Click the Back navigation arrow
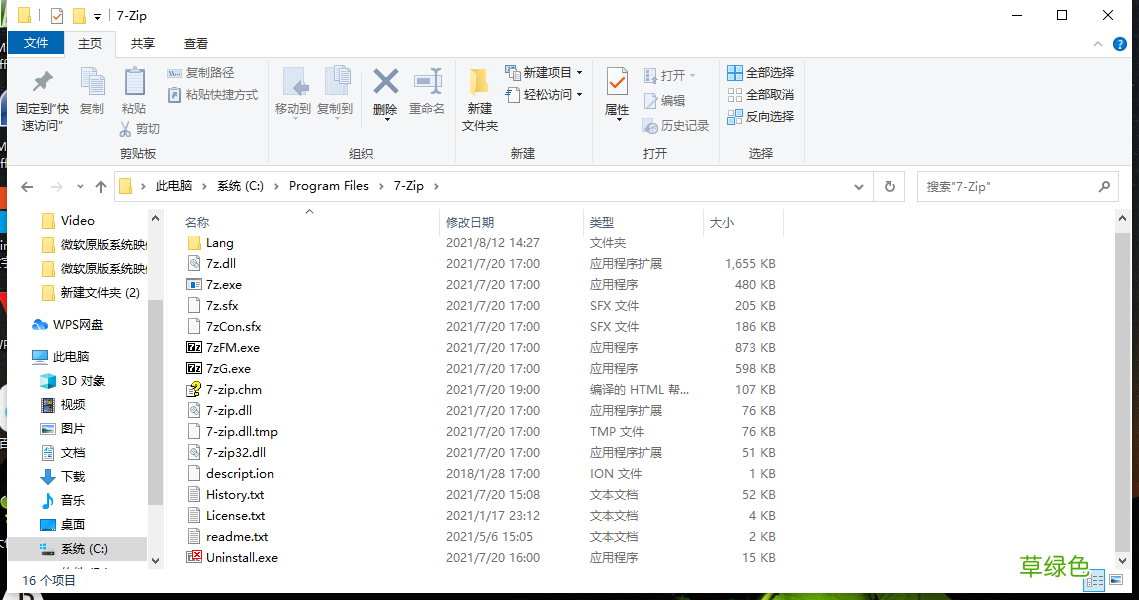The width and height of the screenshot is (1139, 600). [27, 187]
